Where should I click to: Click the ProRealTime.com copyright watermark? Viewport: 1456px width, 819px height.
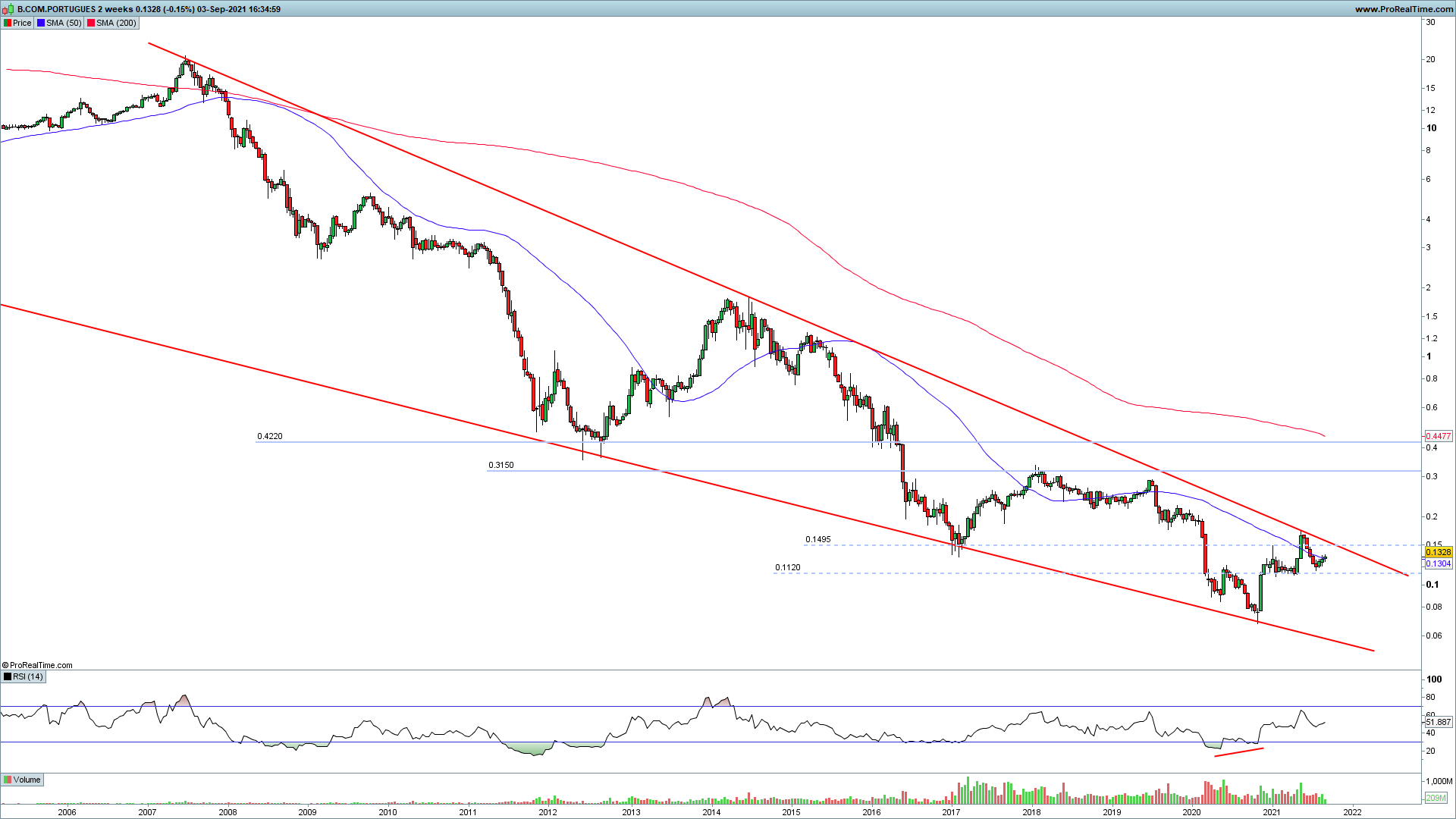[37, 665]
